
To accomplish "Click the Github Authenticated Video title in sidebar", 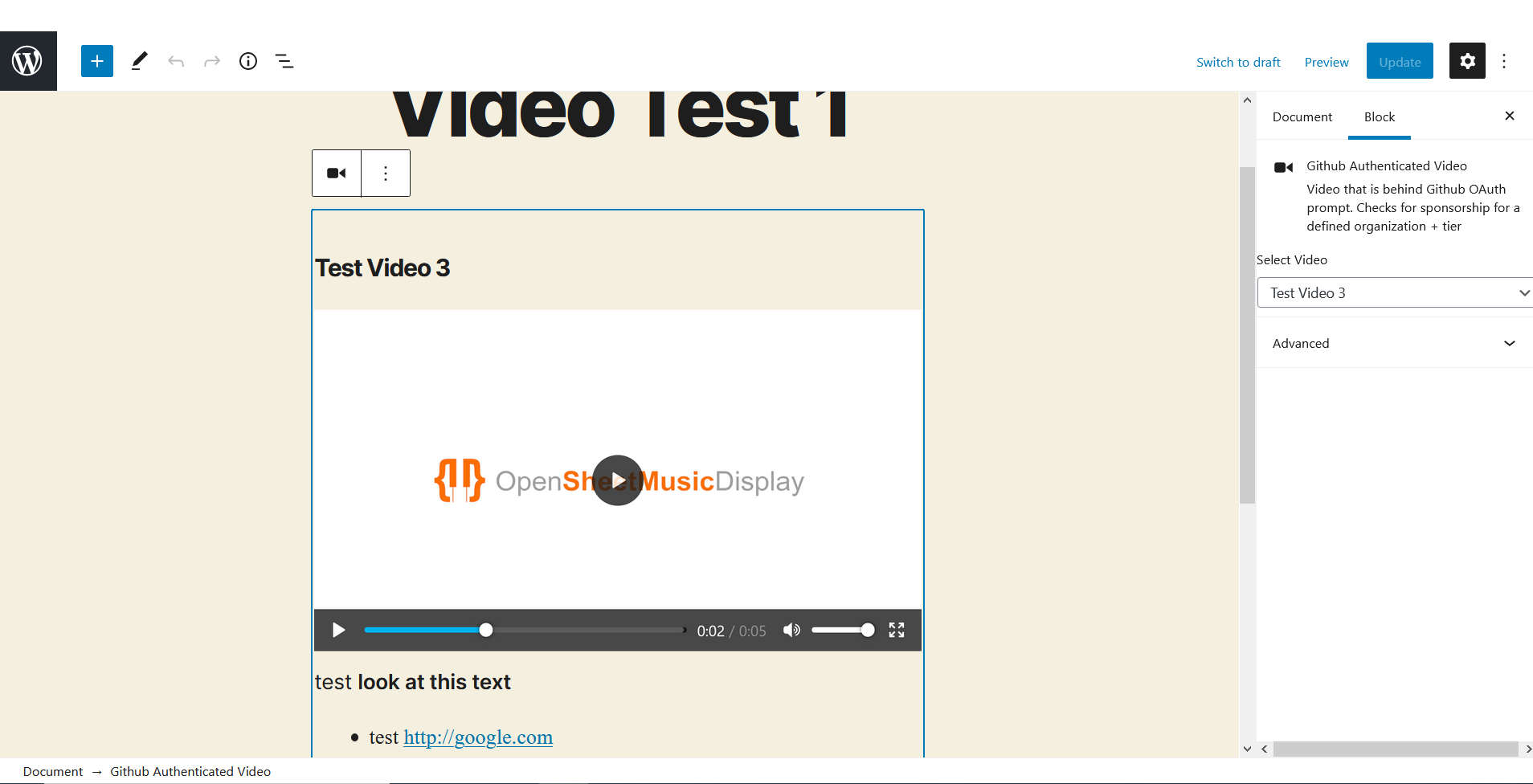I will coord(1387,166).
